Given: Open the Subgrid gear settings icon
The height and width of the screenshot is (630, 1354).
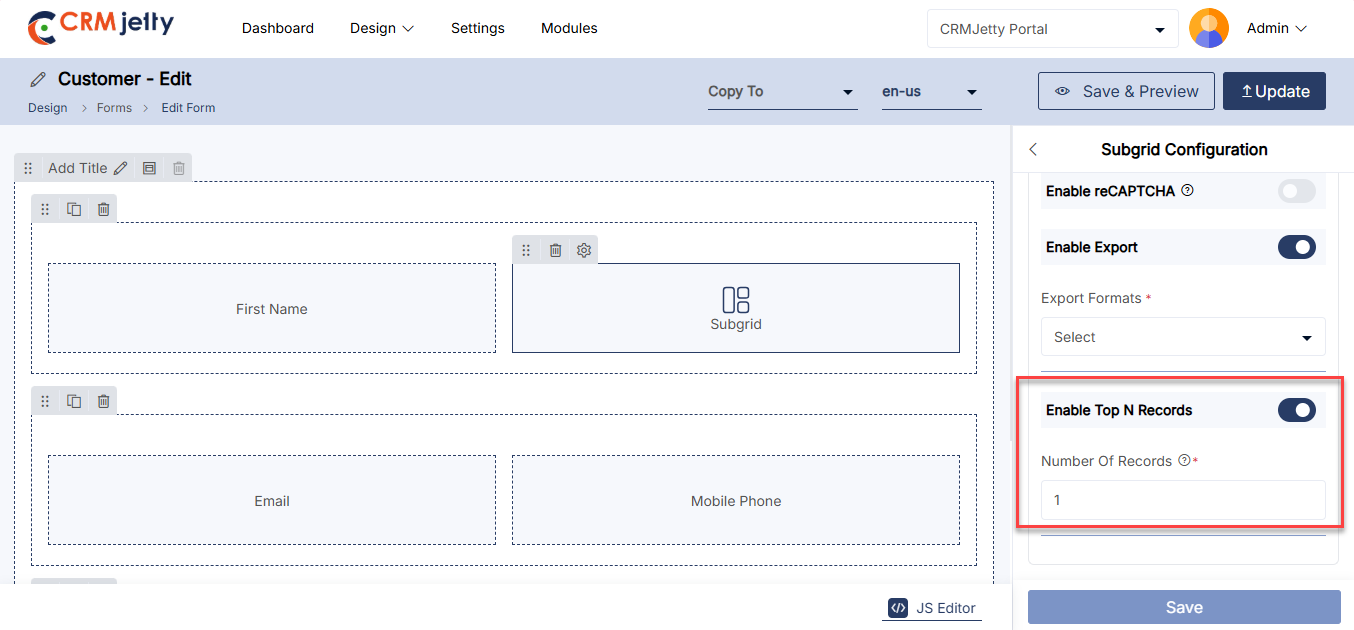Looking at the screenshot, I should (x=584, y=250).
